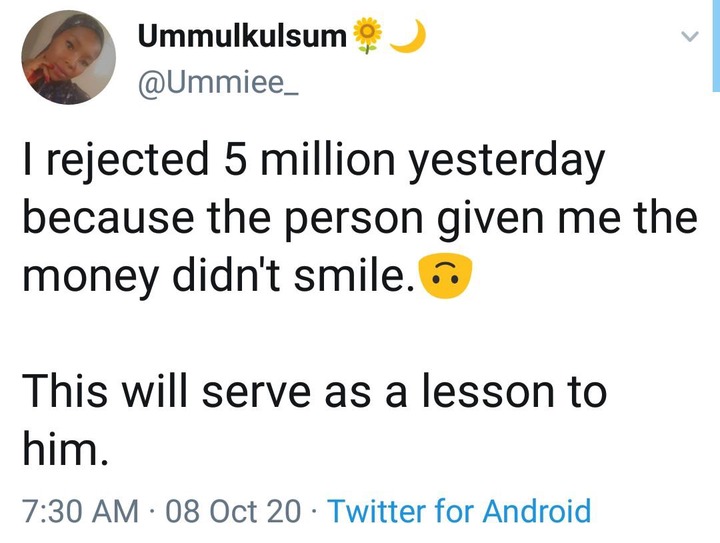720x543 pixels.
Task: Open the tweet options chevron menu
Action: [688, 37]
